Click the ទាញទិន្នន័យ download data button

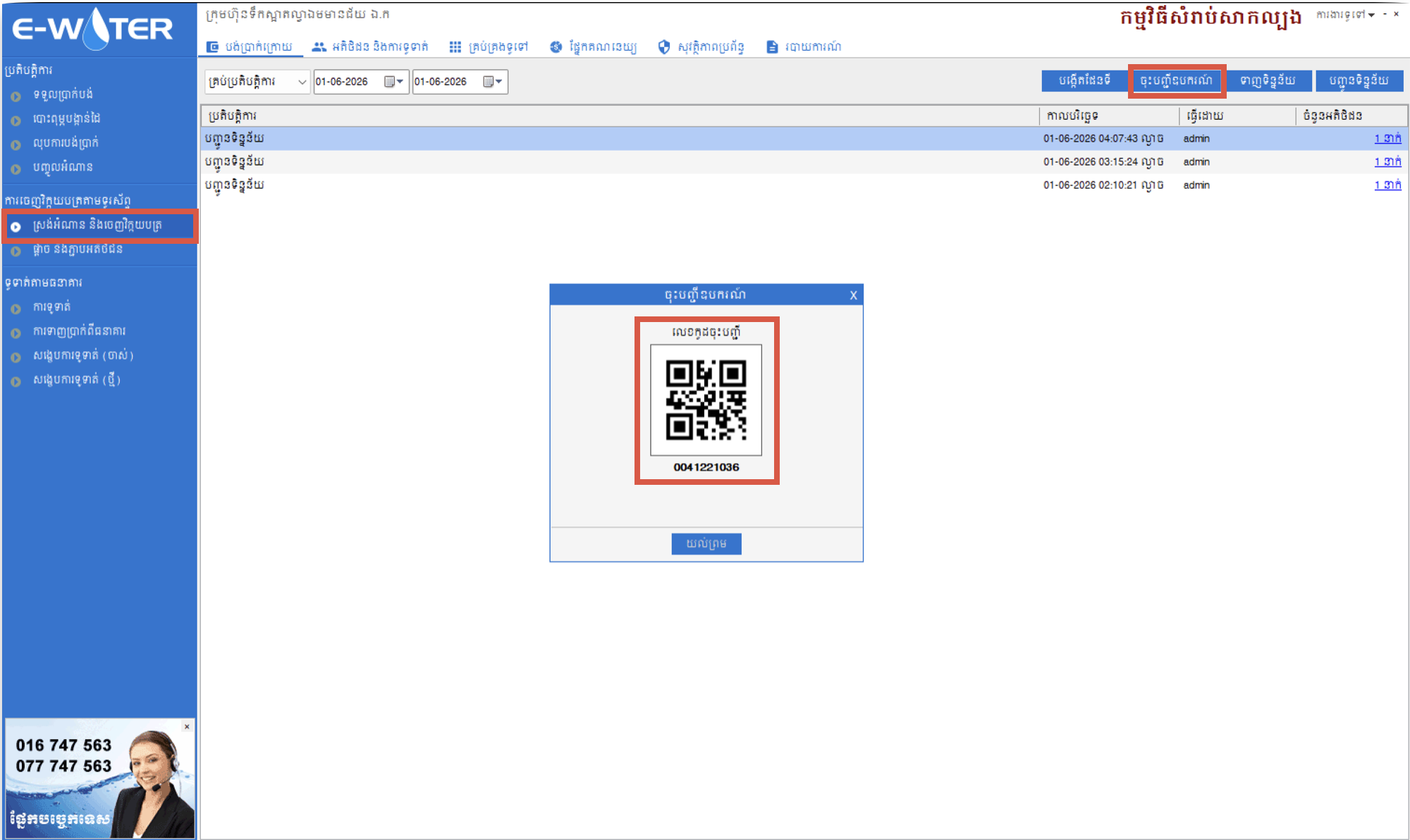[x=1268, y=80]
